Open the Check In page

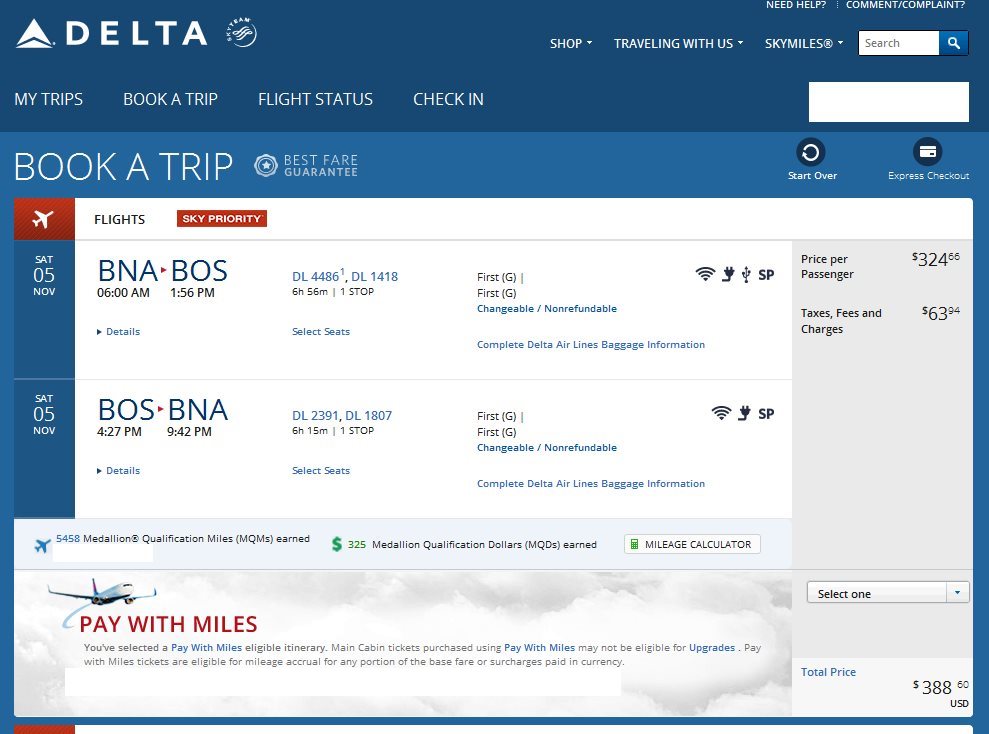coord(448,99)
